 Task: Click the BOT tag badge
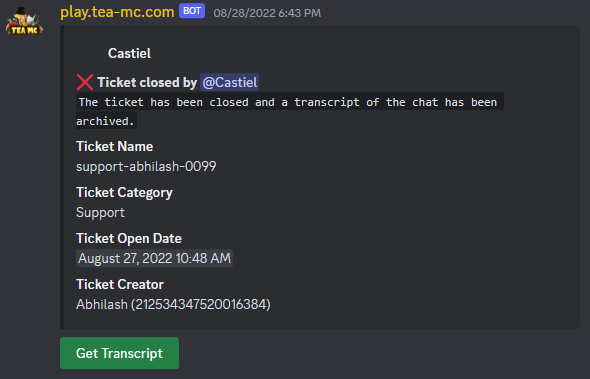(192, 11)
